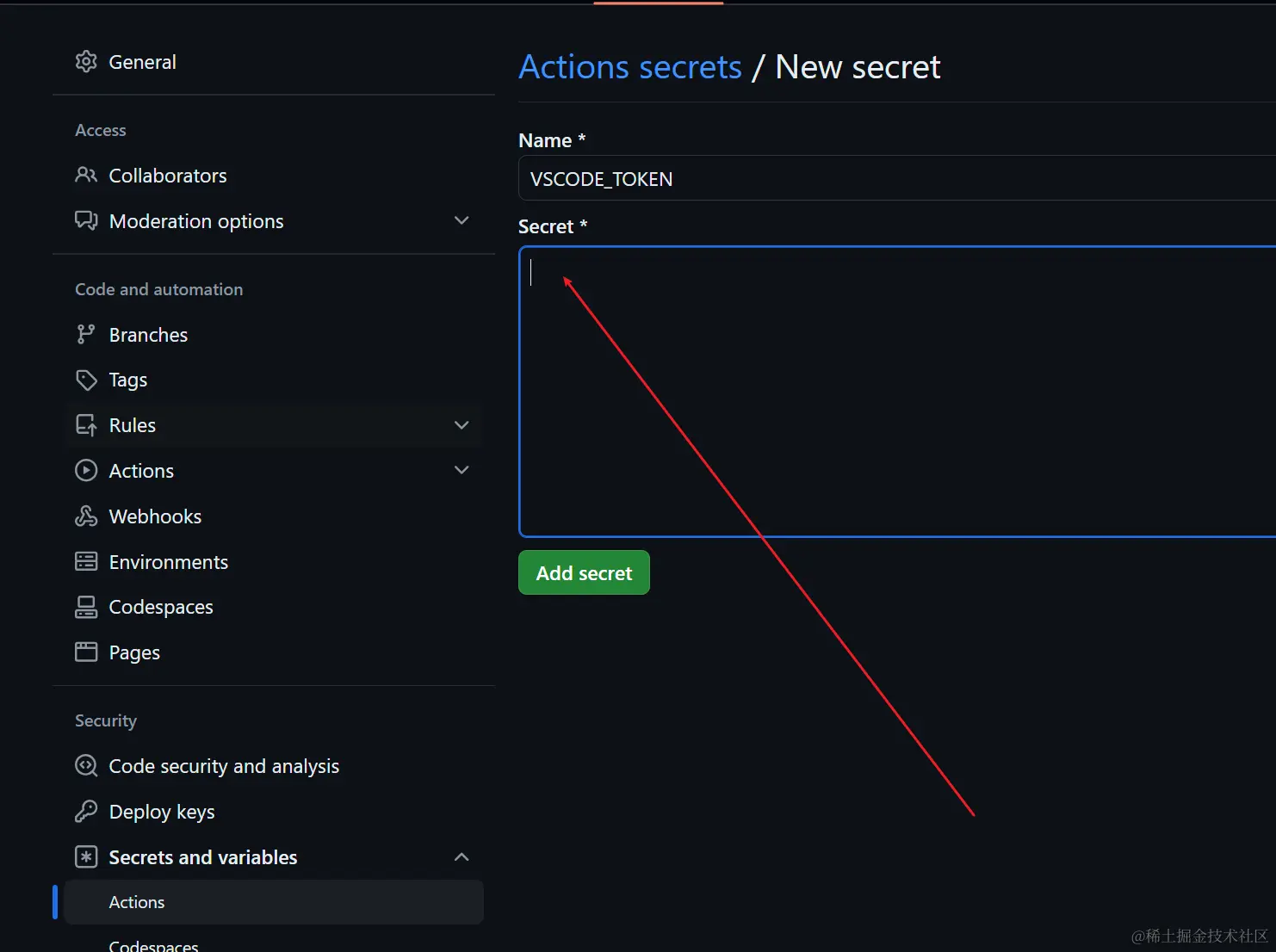Click the General gear icon
This screenshot has width=1276, height=952.
pos(86,62)
